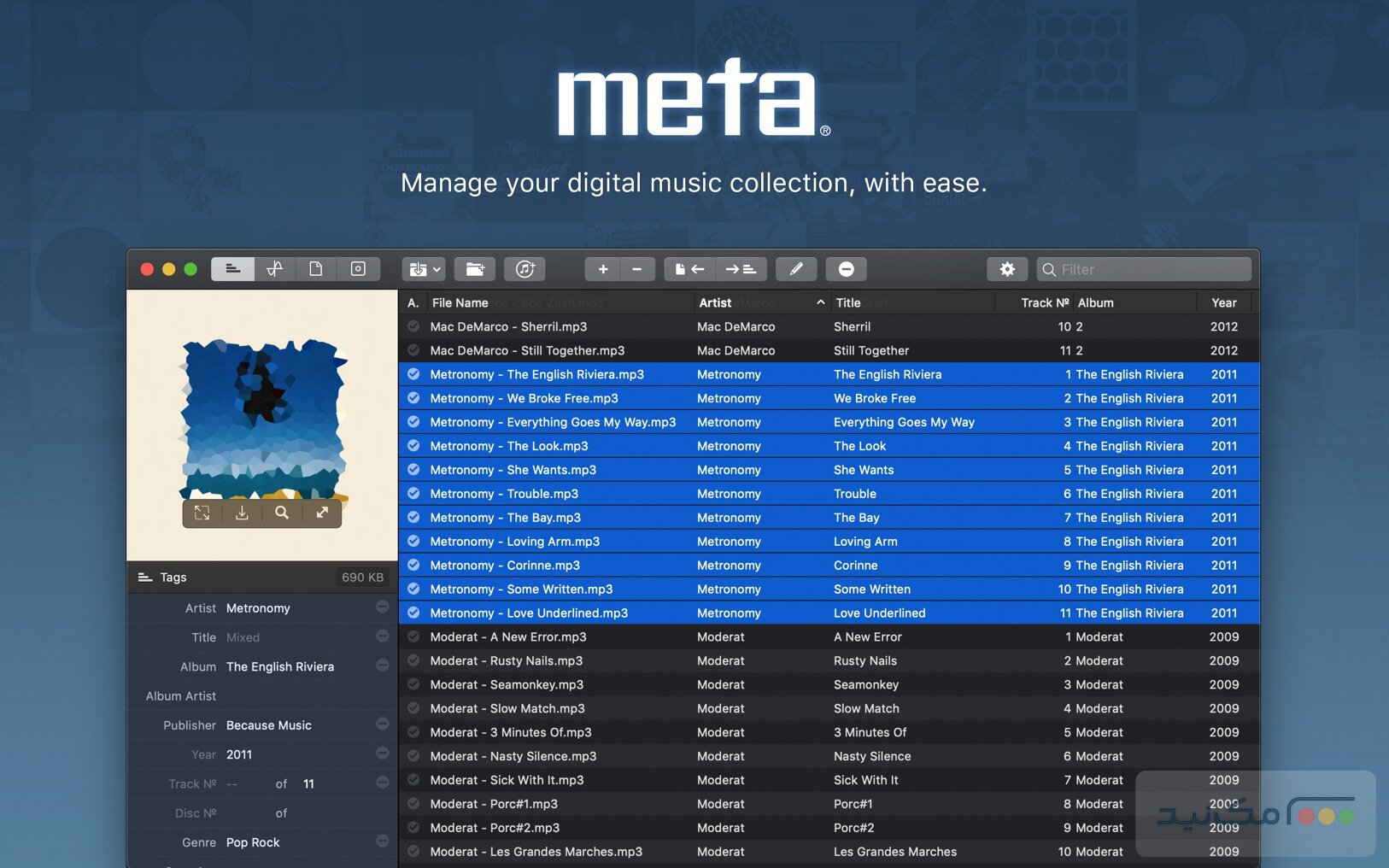Open the music note audio player icon
Image resolution: width=1389 pixels, height=868 pixels.
pyautogui.click(x=525, y=269)
